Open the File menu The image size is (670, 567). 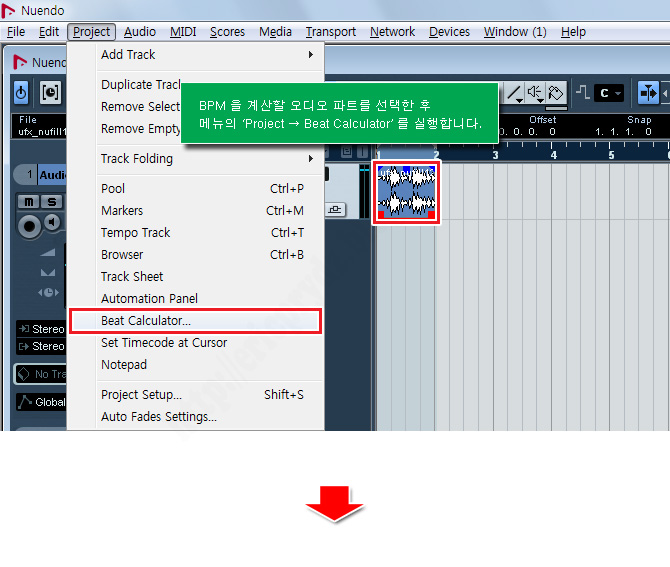click(16, 32)
